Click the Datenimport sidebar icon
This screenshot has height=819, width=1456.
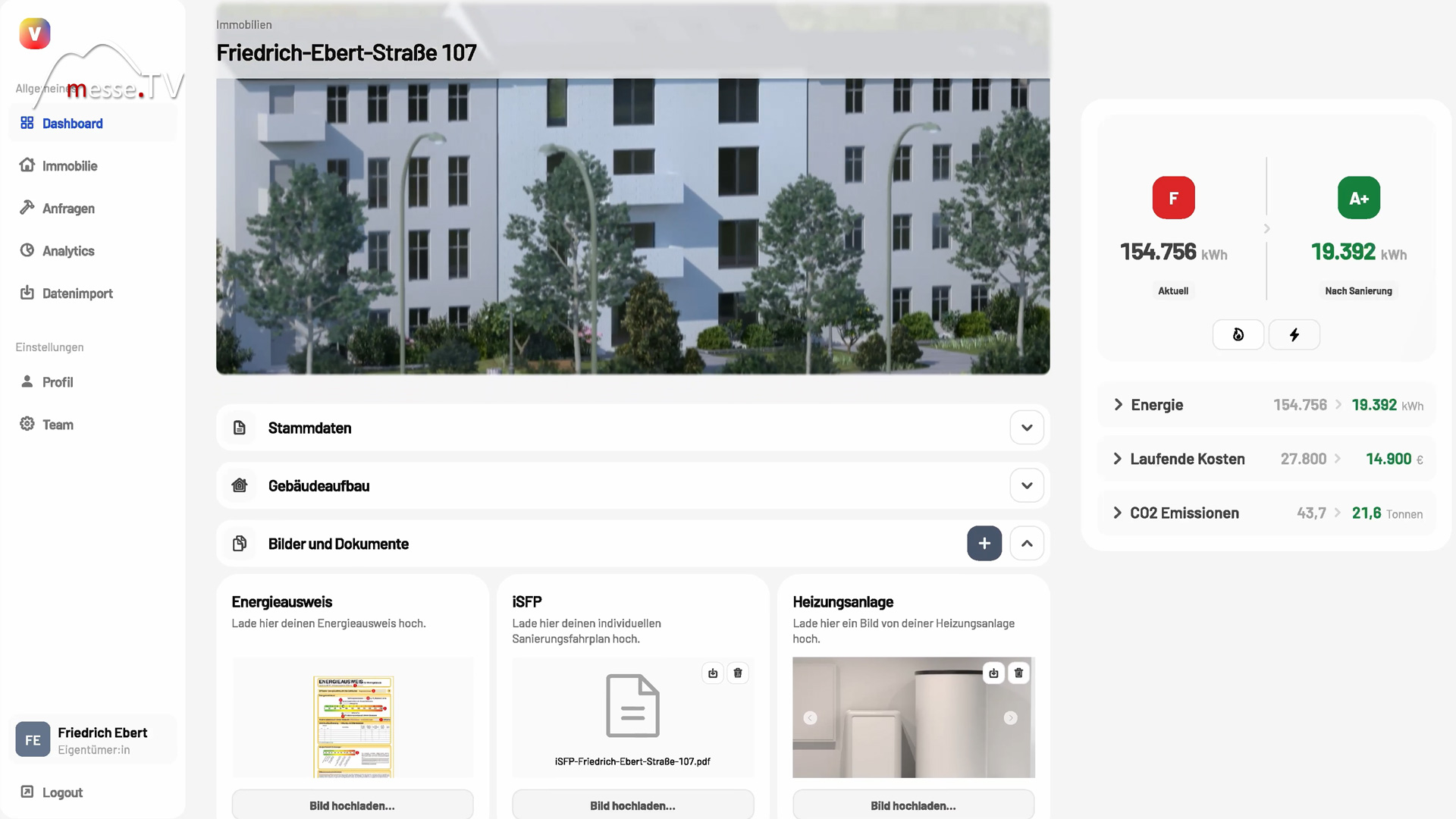(x=27, y=293)
